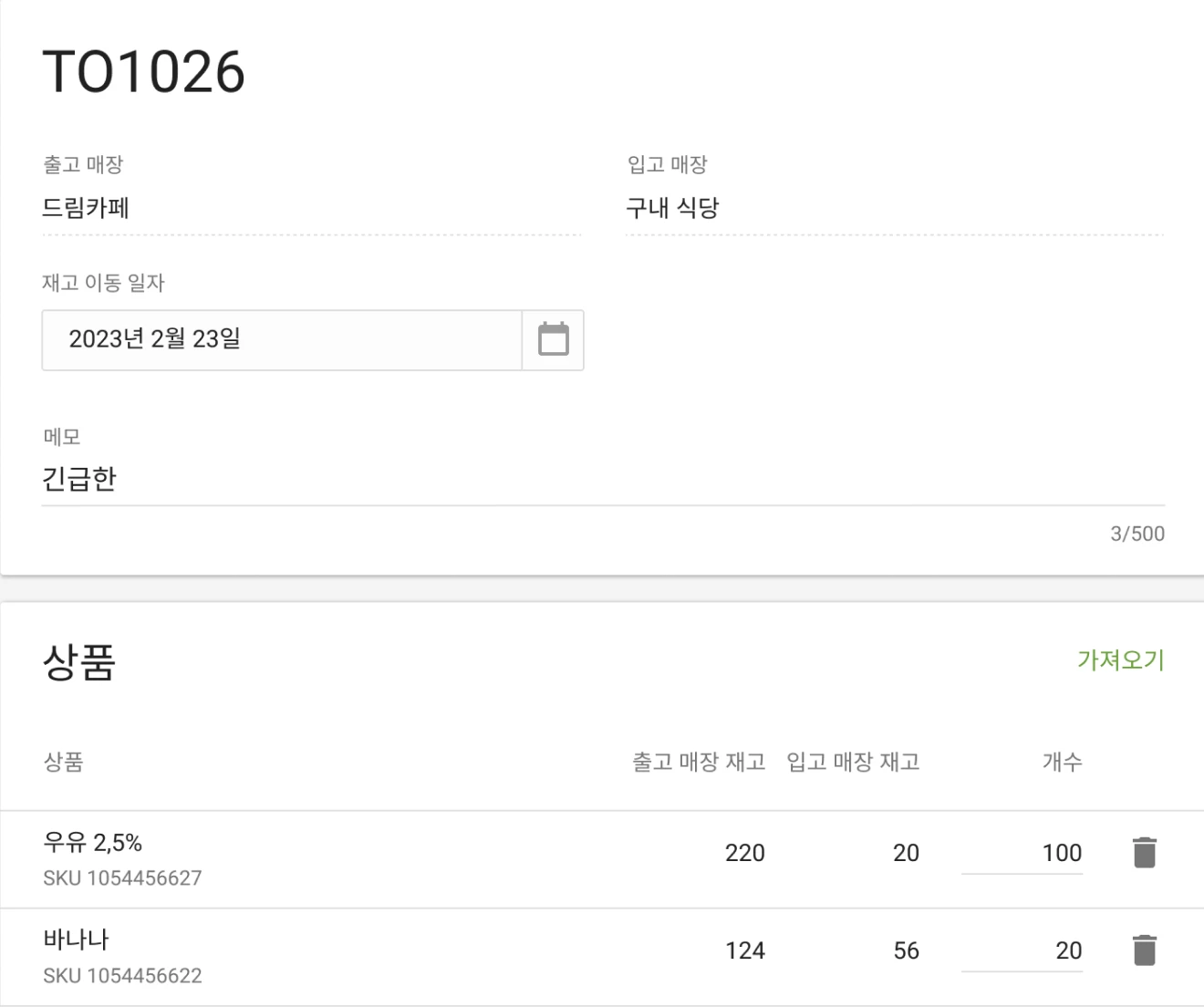Screen dimensions: 1204x1007
Task: Edit the 개수 quantity for 바나나
Action: point(1022,950)
